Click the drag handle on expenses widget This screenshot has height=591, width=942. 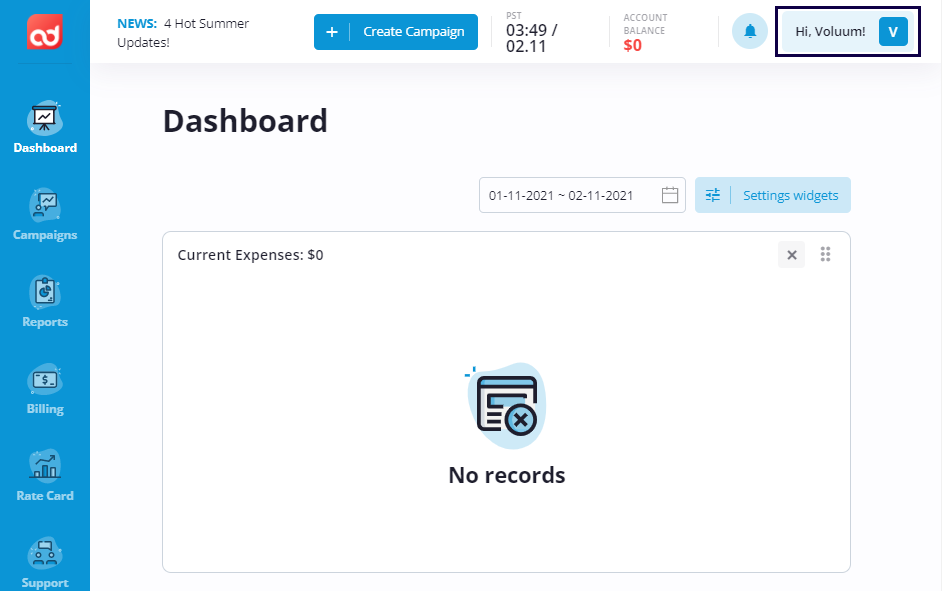pyautogui.click(x=826, y=254)
